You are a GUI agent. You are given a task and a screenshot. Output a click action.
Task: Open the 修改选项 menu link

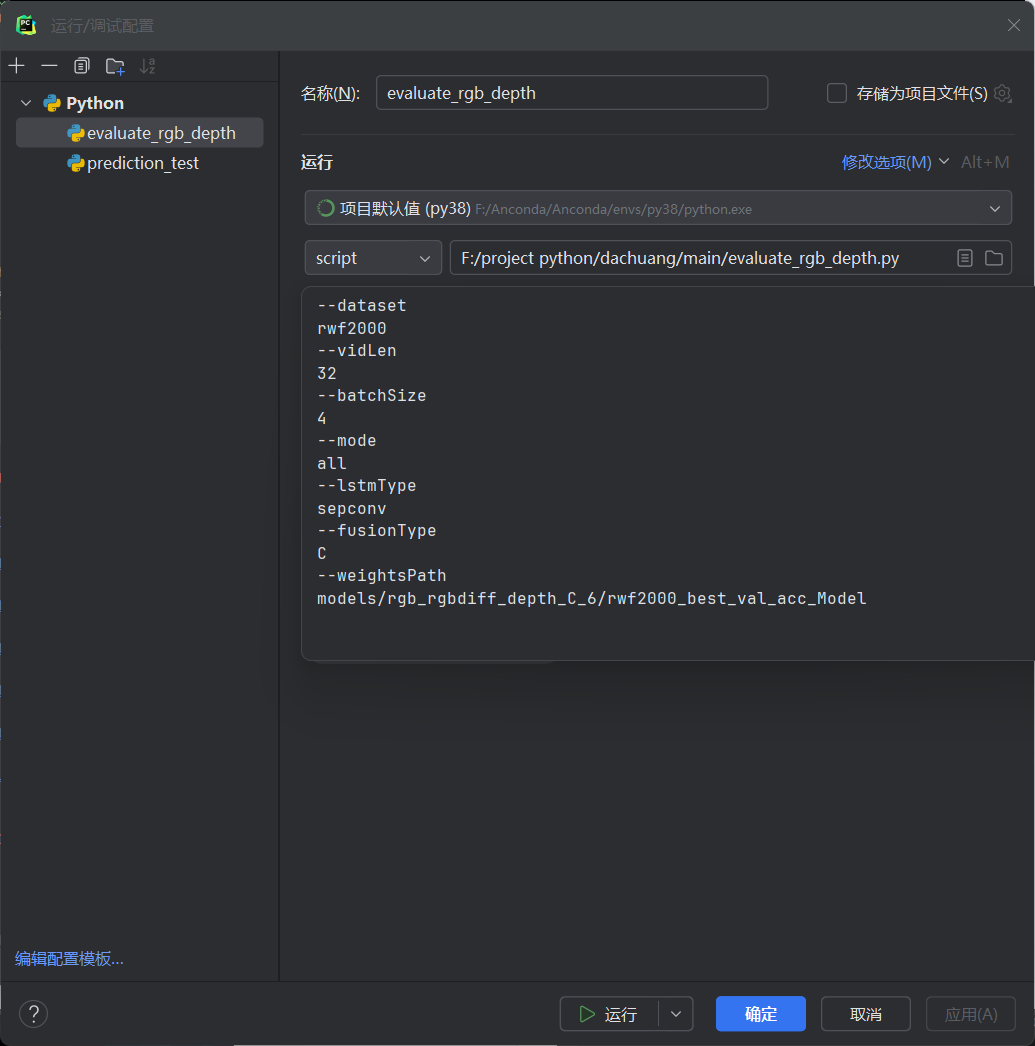coord(887,162)
